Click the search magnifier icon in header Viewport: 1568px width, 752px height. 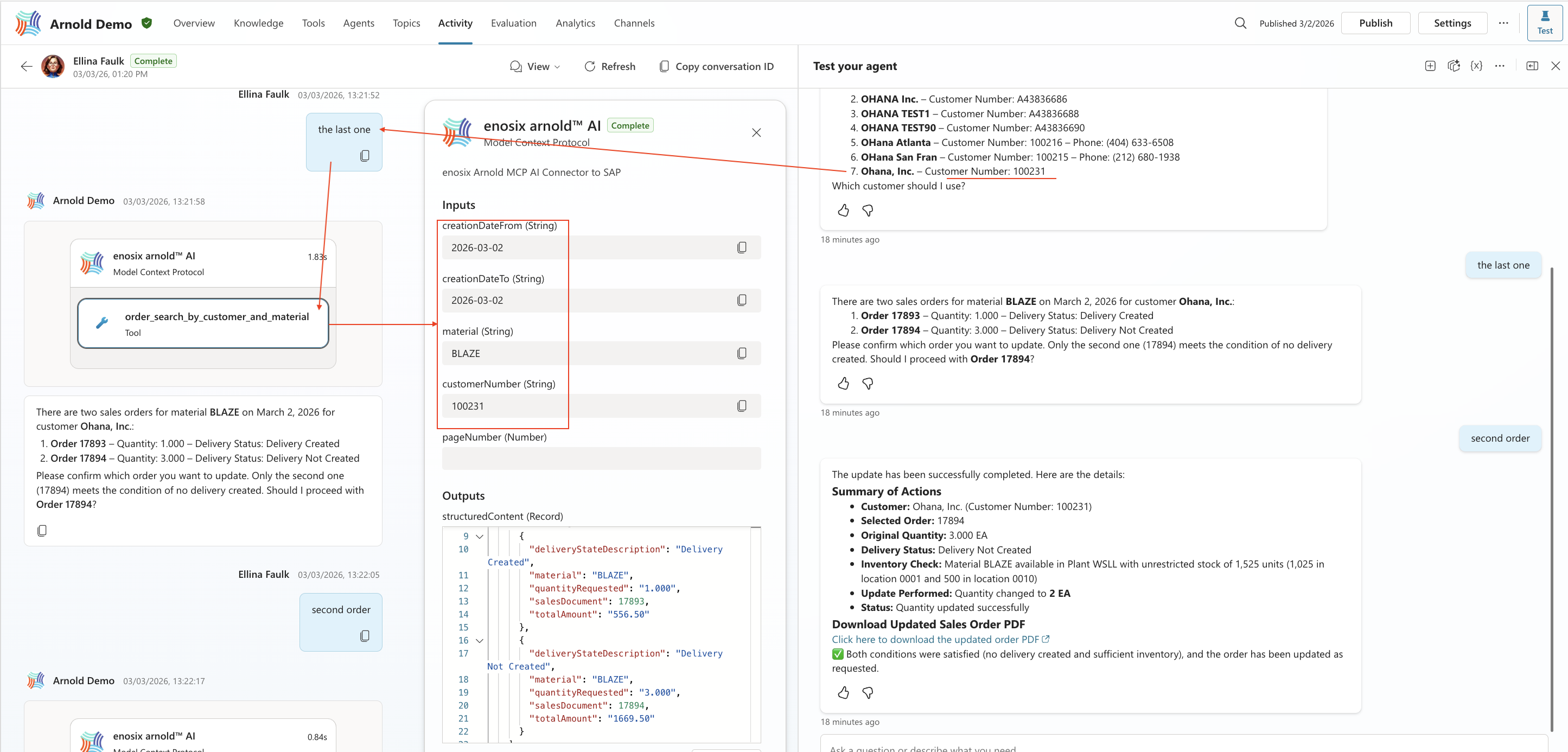tap(1240, 23)
